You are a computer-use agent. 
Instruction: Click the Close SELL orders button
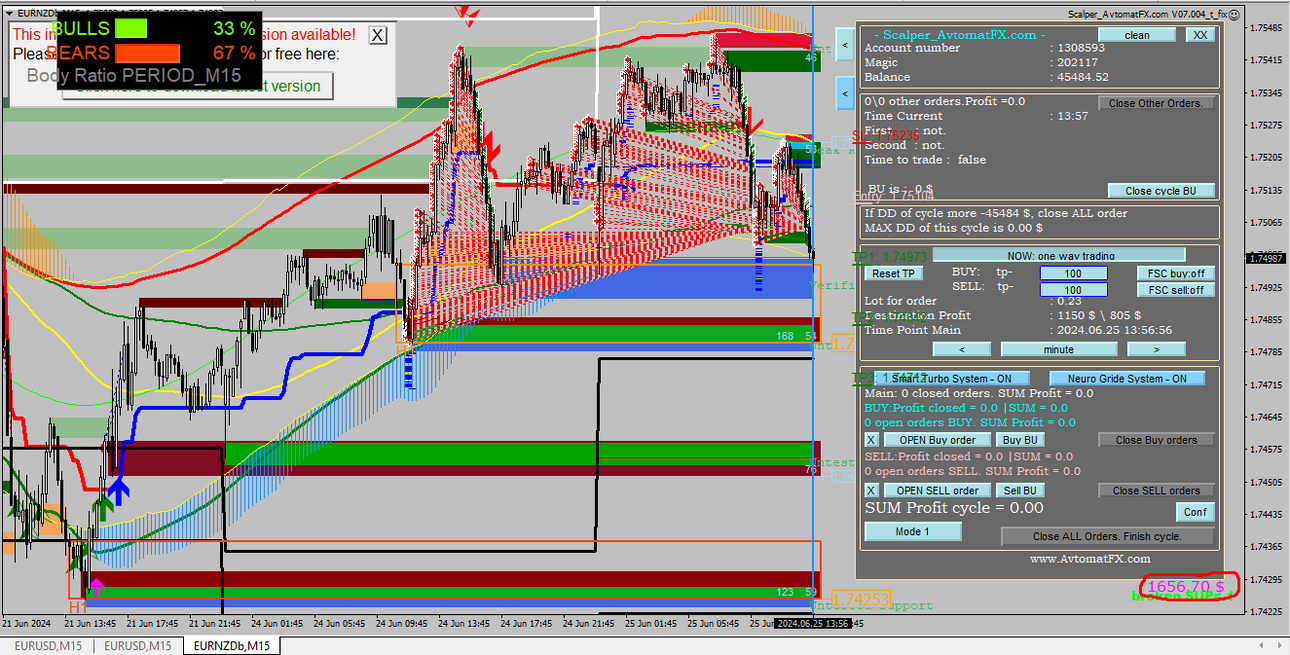tap(1156, 491)
